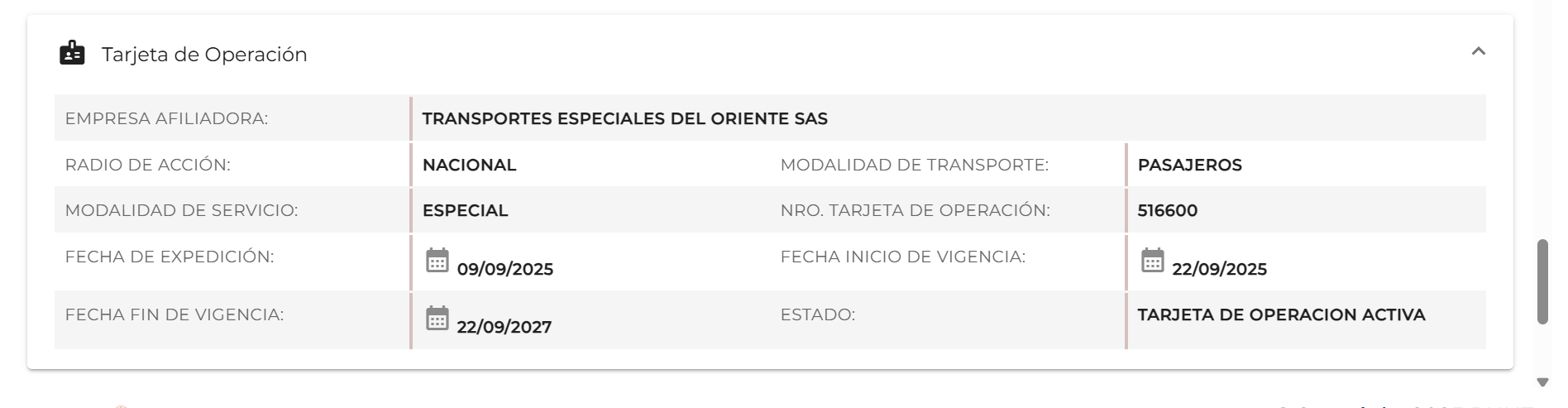Screen dimensions: 1568x408
Task: Click the validity start date 22/09/2025
Action: point(1219,269)
